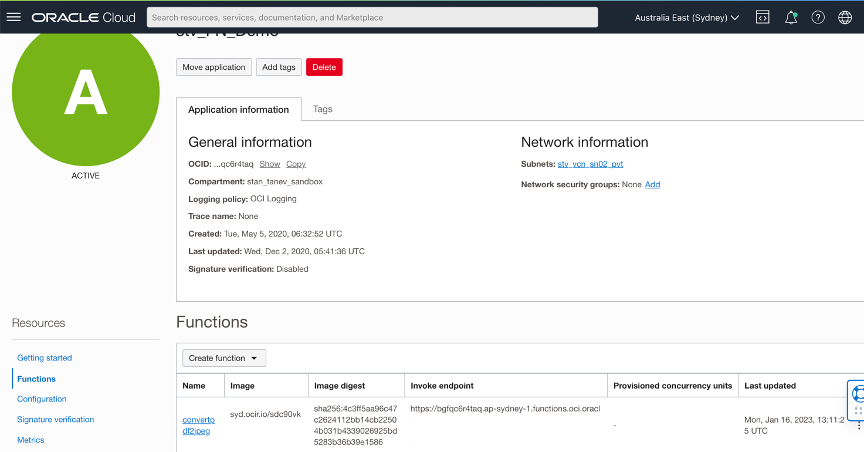Show the full OCID
The image size is (864, 452).
click(x=269, y=164)
